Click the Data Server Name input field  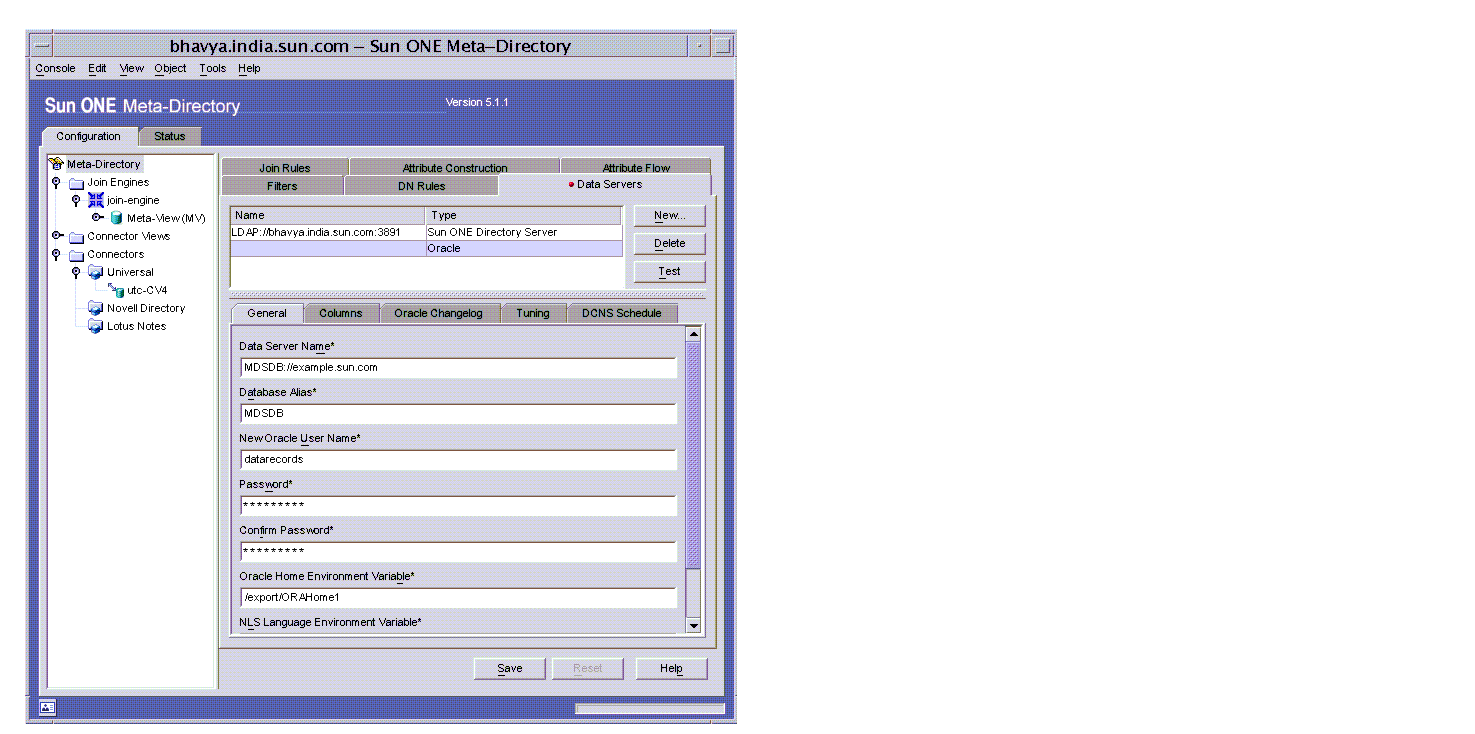[459, 368]
